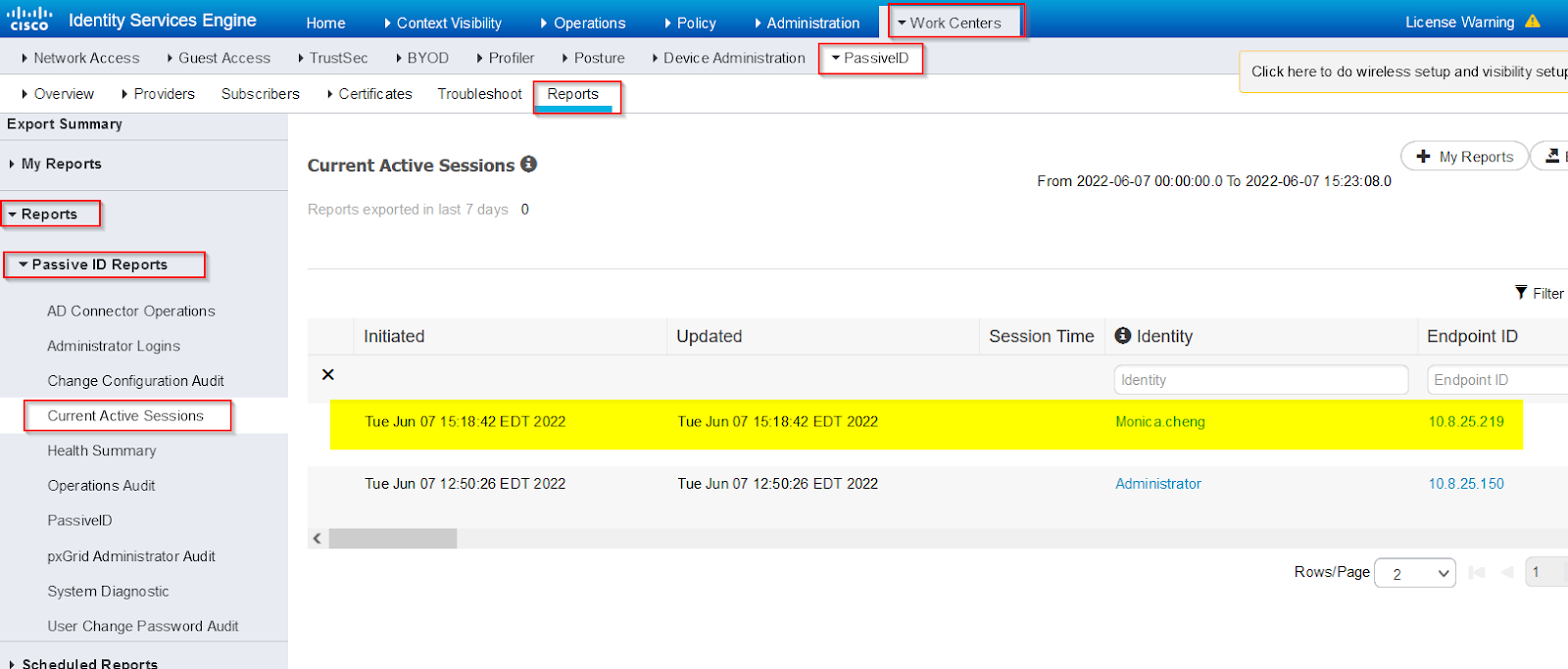The width and height of the screenshot is (1568, 669).
Task: Click the Administrator identity link
Action: pyautogui.click(x=1158, y=483)
